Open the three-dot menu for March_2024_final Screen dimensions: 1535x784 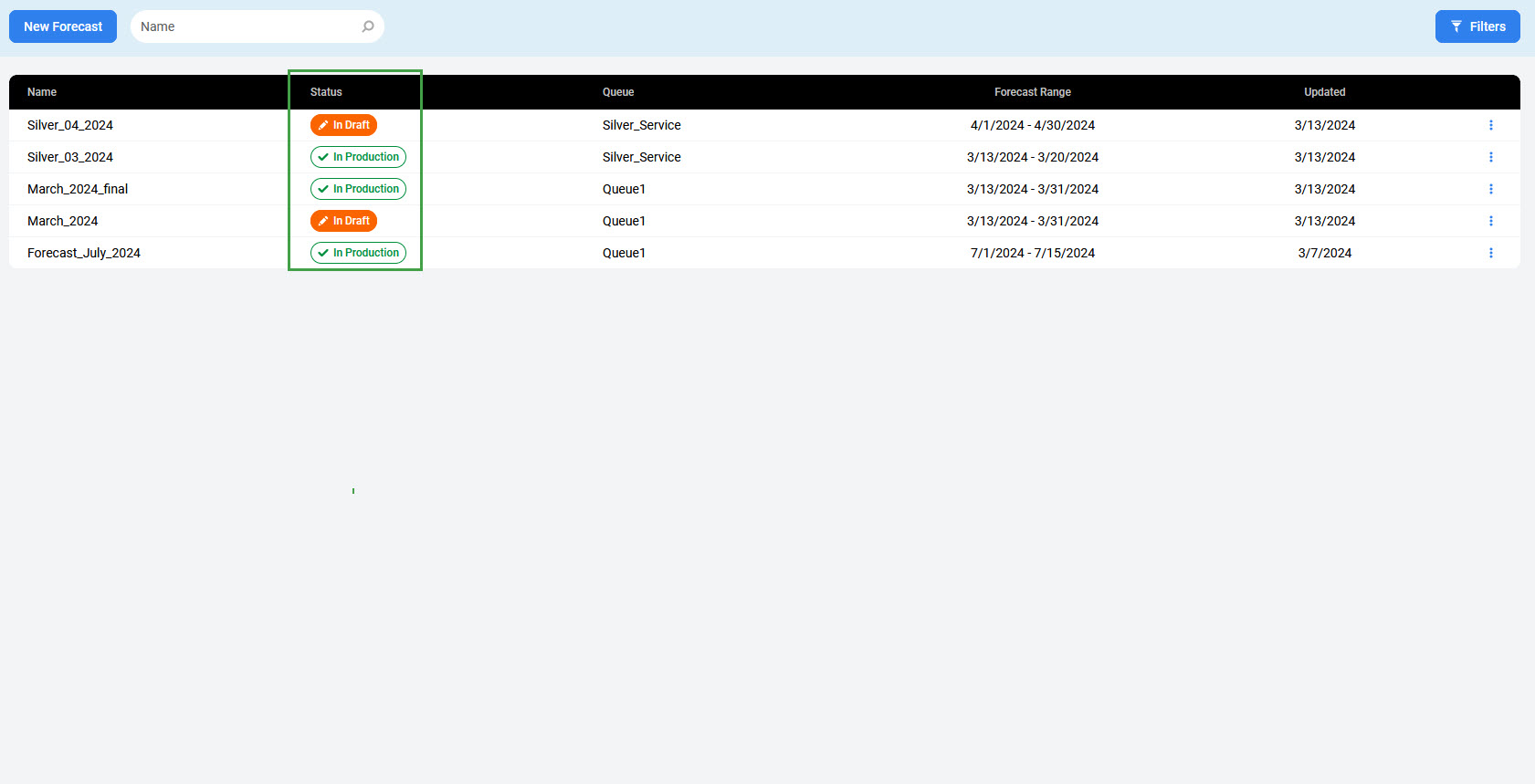tap(1490, 189)
